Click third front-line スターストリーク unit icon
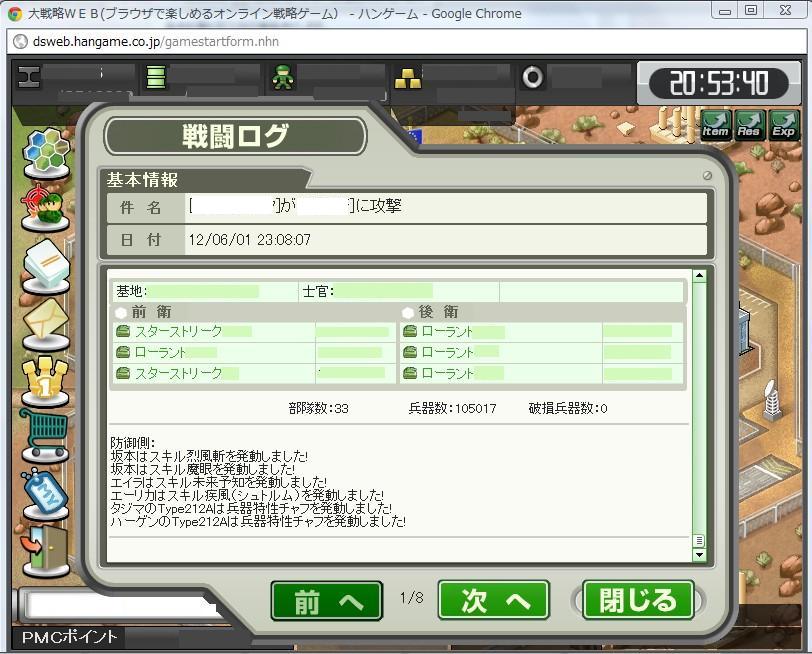This screenshot has width=812, height=654. coord(123,373)
